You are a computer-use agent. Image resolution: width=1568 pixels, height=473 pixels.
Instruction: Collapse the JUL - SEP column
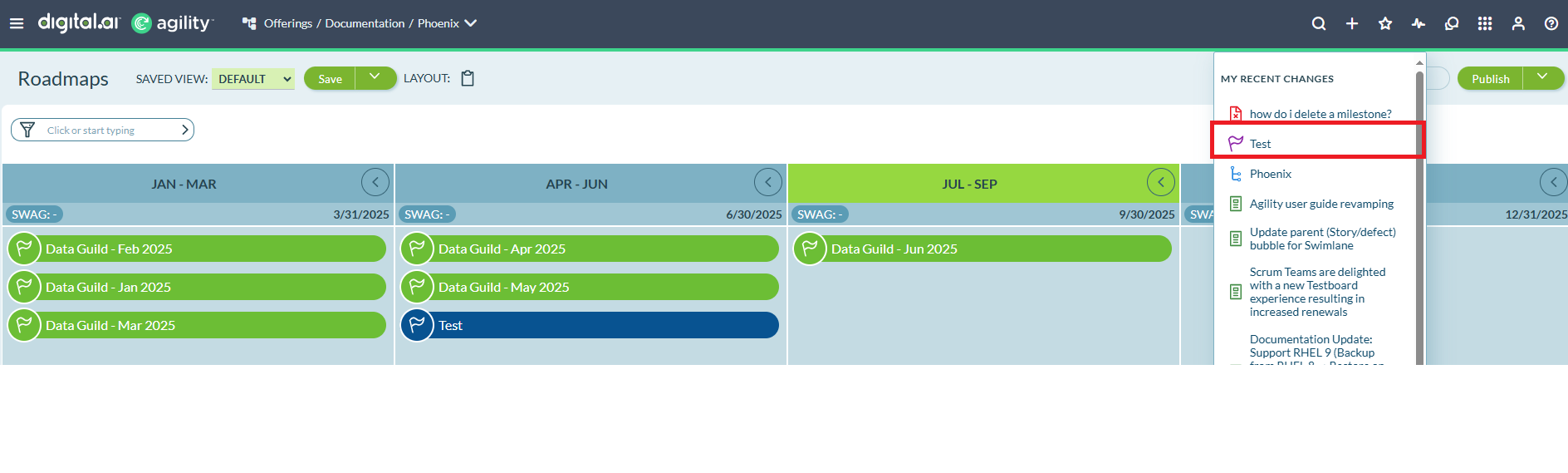click(1161, 181)
